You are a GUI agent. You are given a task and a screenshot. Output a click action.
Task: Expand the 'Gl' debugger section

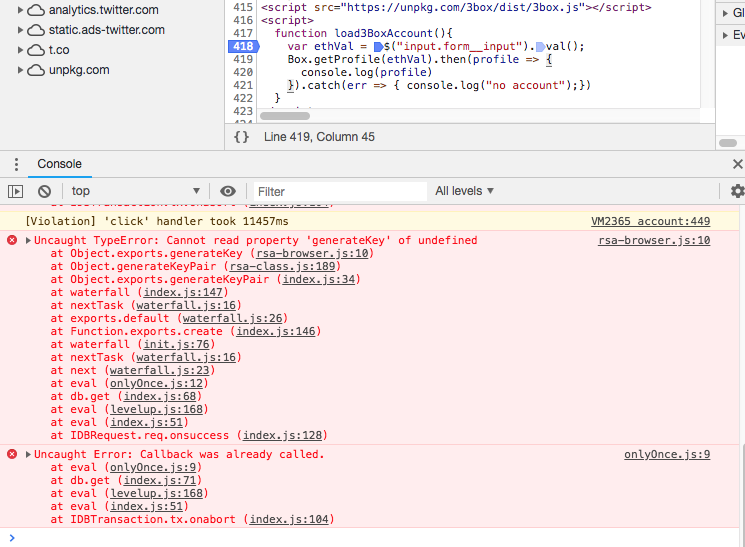725,13
